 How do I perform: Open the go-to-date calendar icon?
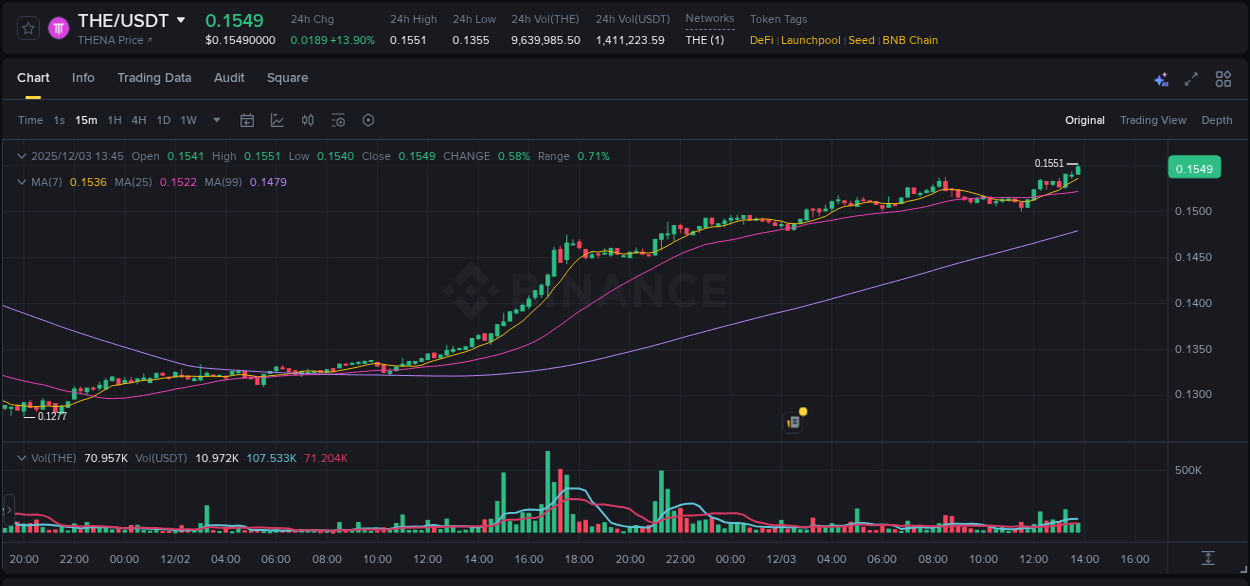(247, 120)
